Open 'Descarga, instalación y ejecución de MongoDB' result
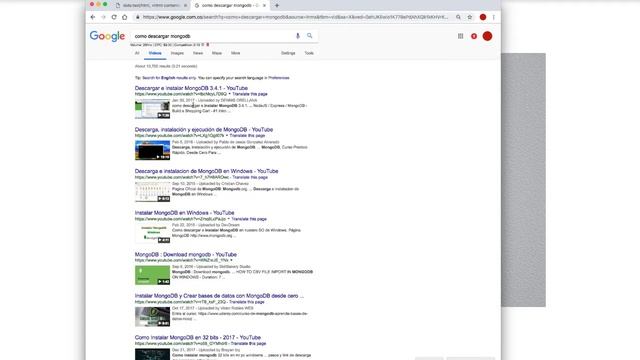Image resolution: width=640 pixels, height=360 pixels. [x=204, y=130]
